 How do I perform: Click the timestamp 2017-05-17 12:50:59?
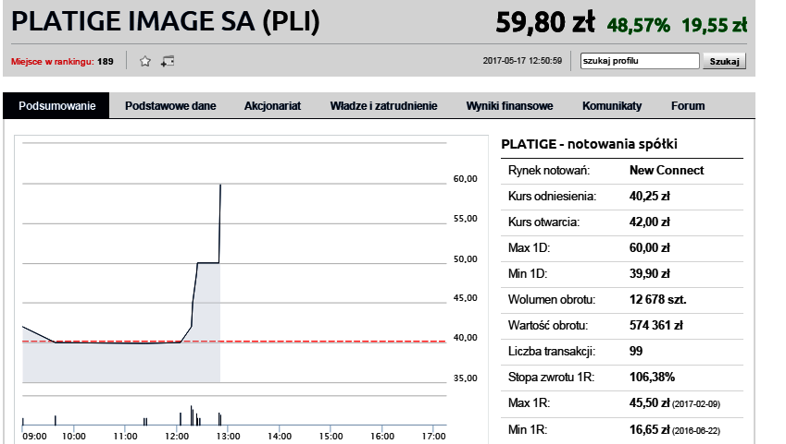coord(522,61)
